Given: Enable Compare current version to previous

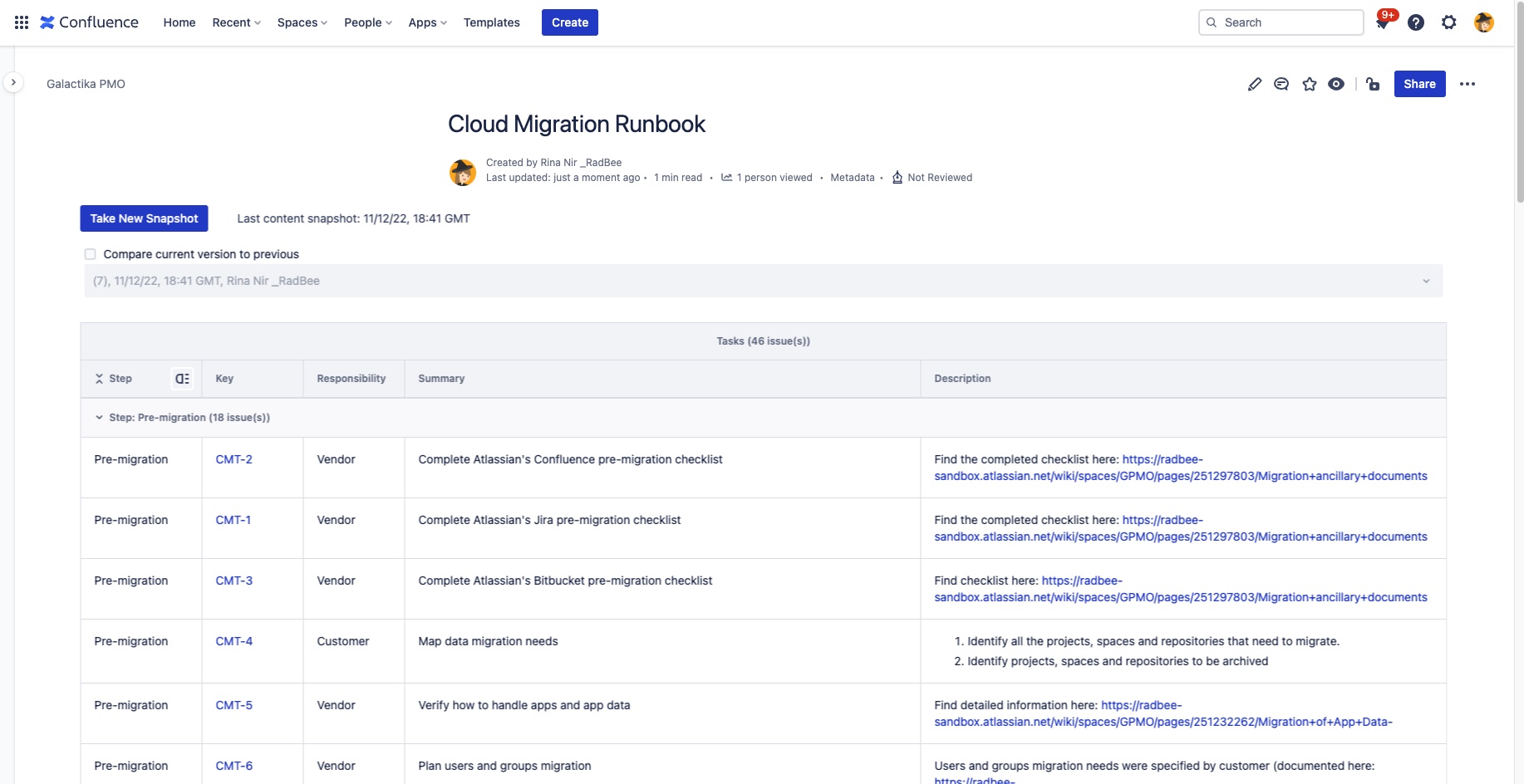Looking at the screenshot, I should [90, 254].
